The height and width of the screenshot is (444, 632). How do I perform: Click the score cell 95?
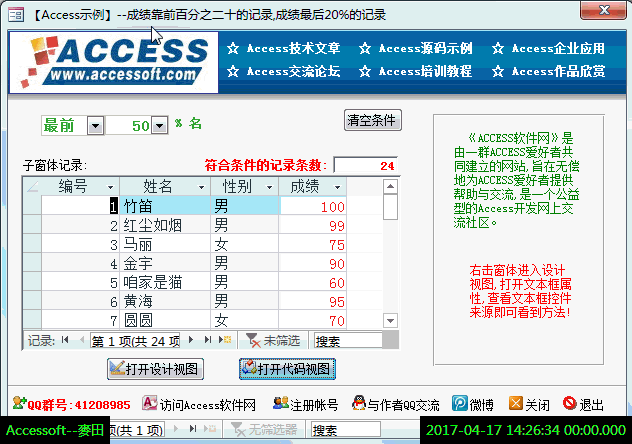pyautogui.click(x=313, y=301)
